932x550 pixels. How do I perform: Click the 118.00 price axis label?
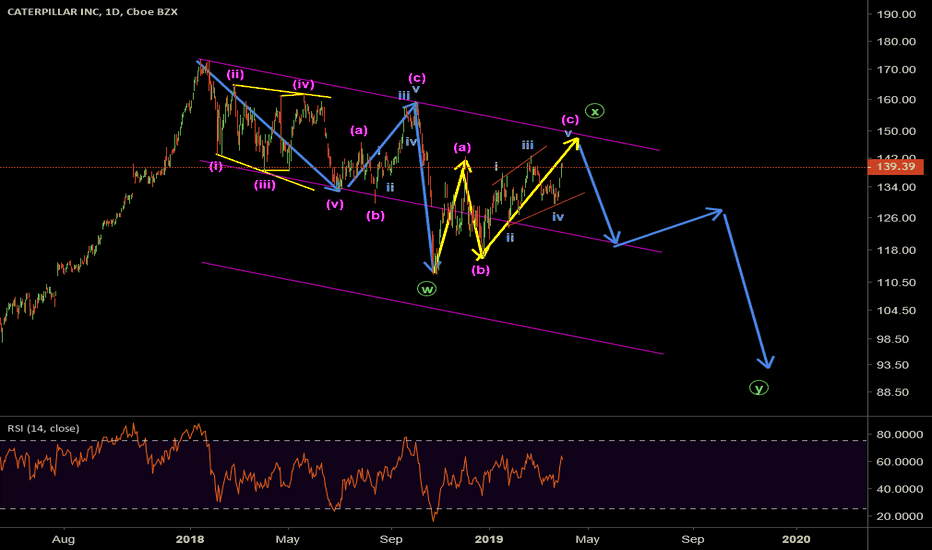[896, 250]
